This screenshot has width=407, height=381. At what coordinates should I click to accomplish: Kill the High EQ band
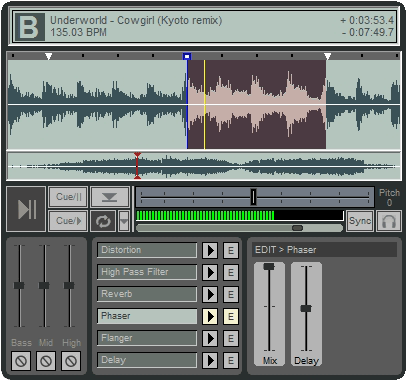(x=71, y=361)
